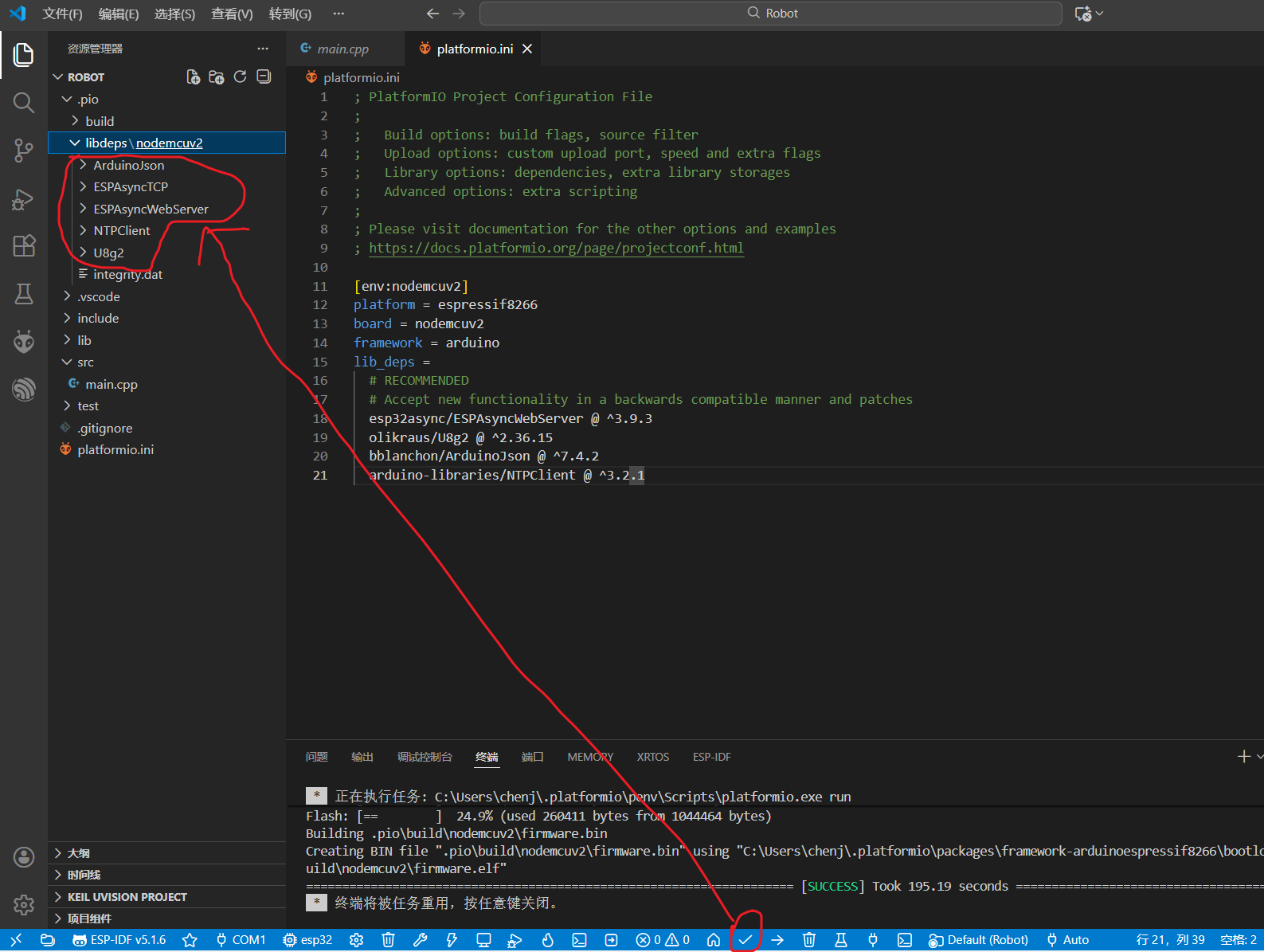Add a new terminal with plus button

pos(1243,757)
